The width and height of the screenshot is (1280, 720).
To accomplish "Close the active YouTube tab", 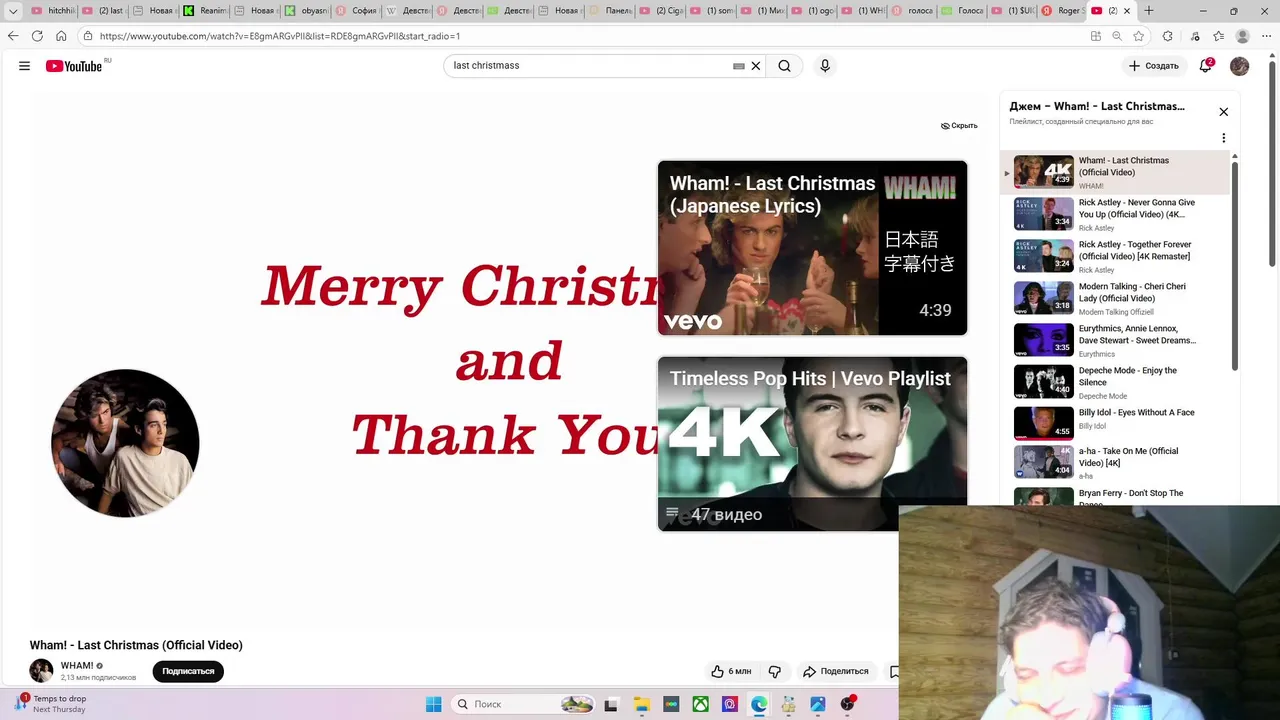I will (x=1127, y=11).
